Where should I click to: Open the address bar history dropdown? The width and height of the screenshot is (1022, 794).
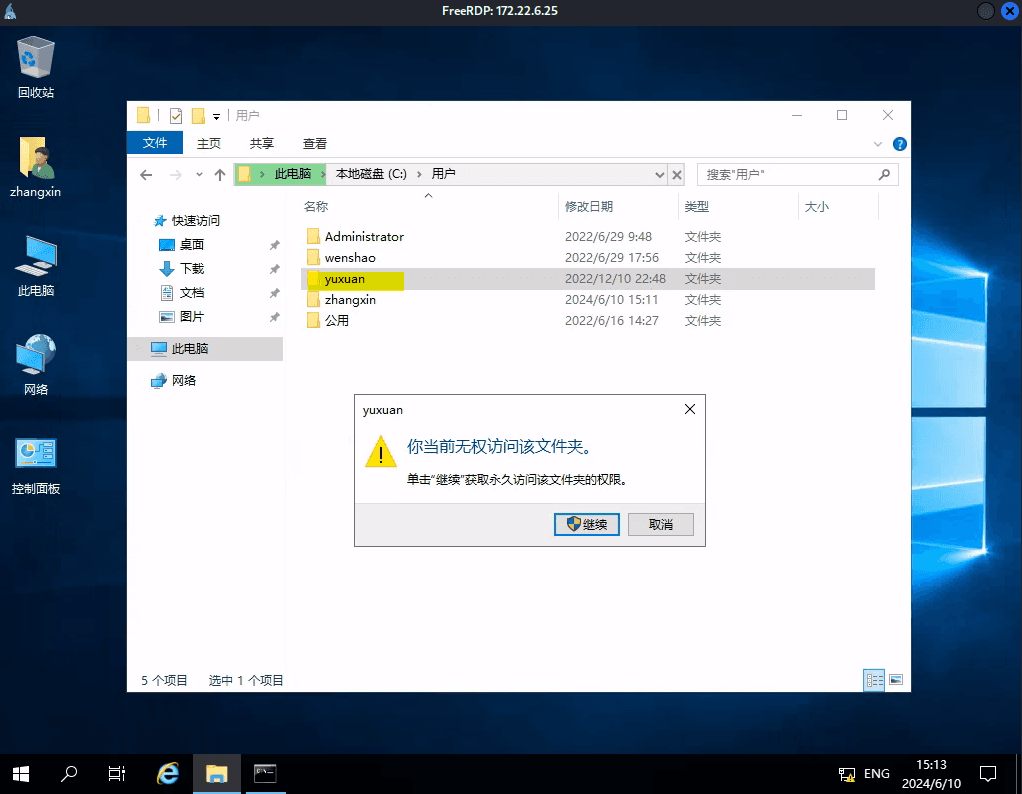coord(659,174)
